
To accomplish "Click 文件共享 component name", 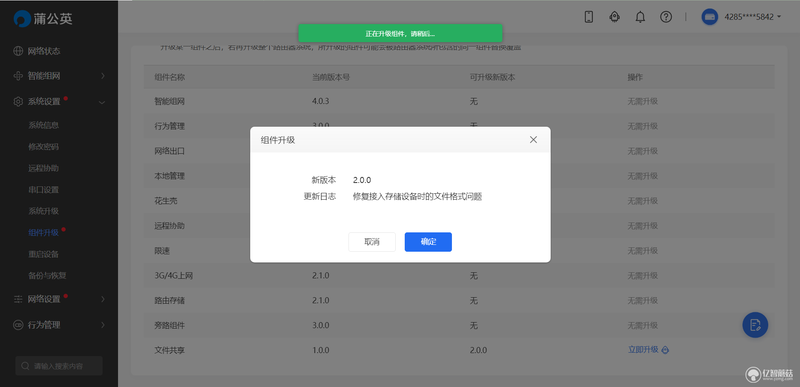I will pyautogui.click(x=169, y=350).
